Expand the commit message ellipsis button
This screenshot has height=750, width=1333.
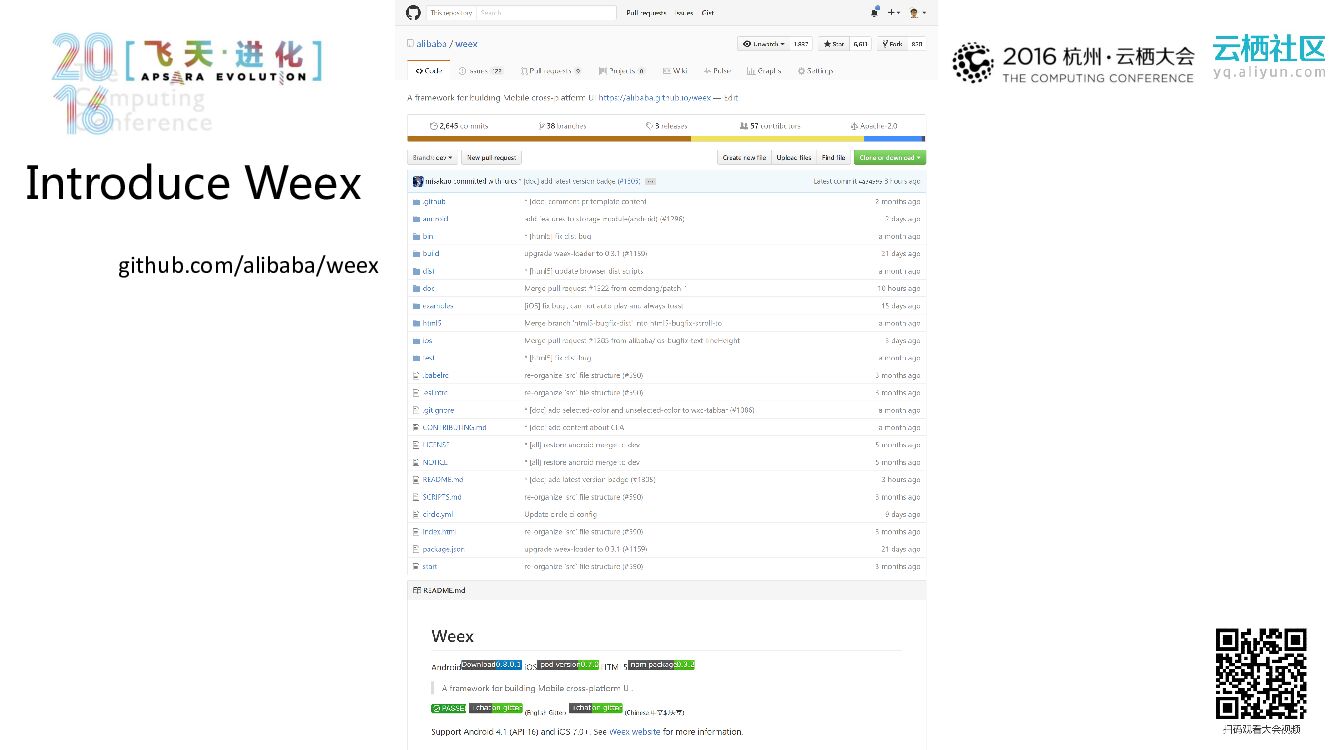pyautogui.click(x=650, y=182)
